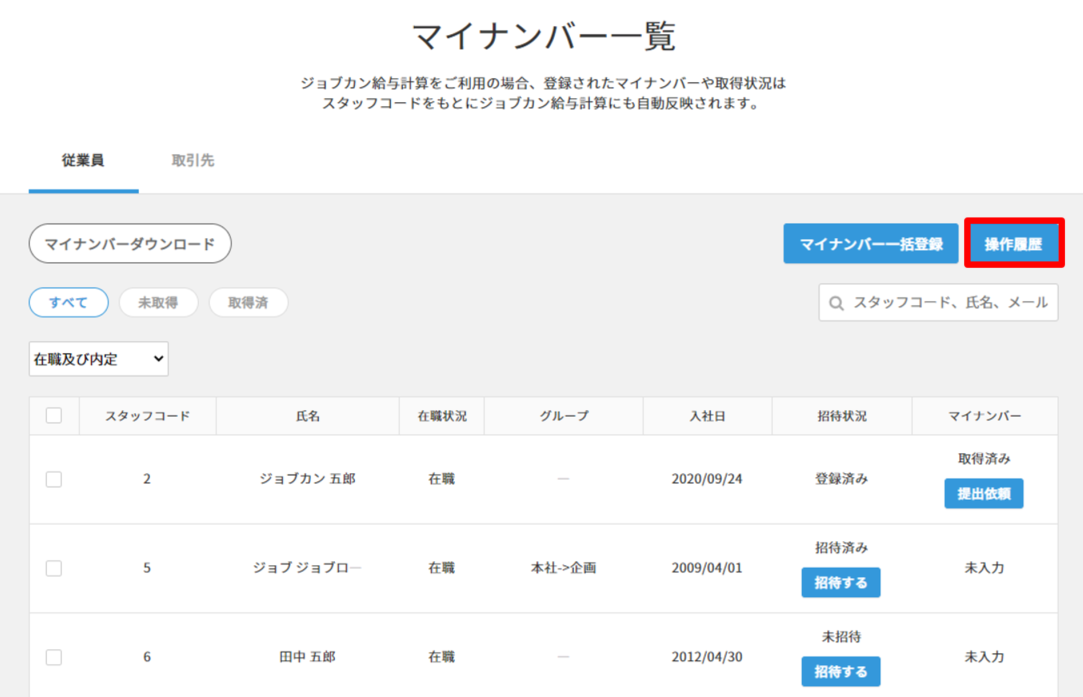Open マイナンバー一括登録 bulk registration
The width and height of the screenshot is (1083, 697).
click(x=870, y=244)
